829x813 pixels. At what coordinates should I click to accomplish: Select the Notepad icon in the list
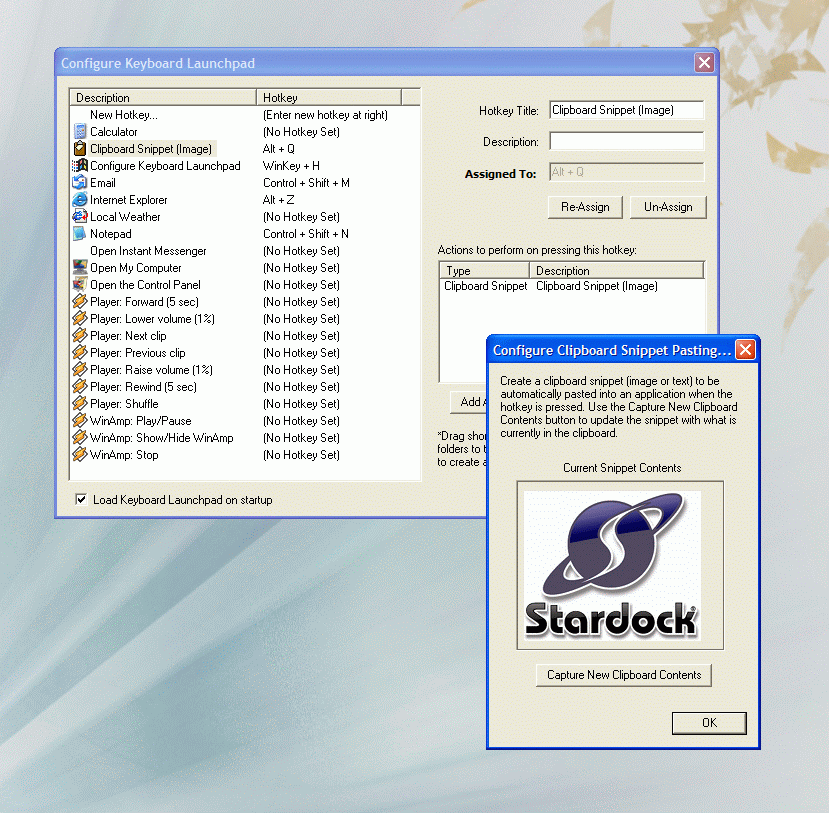pyautogui.click(x=80, y=234)
